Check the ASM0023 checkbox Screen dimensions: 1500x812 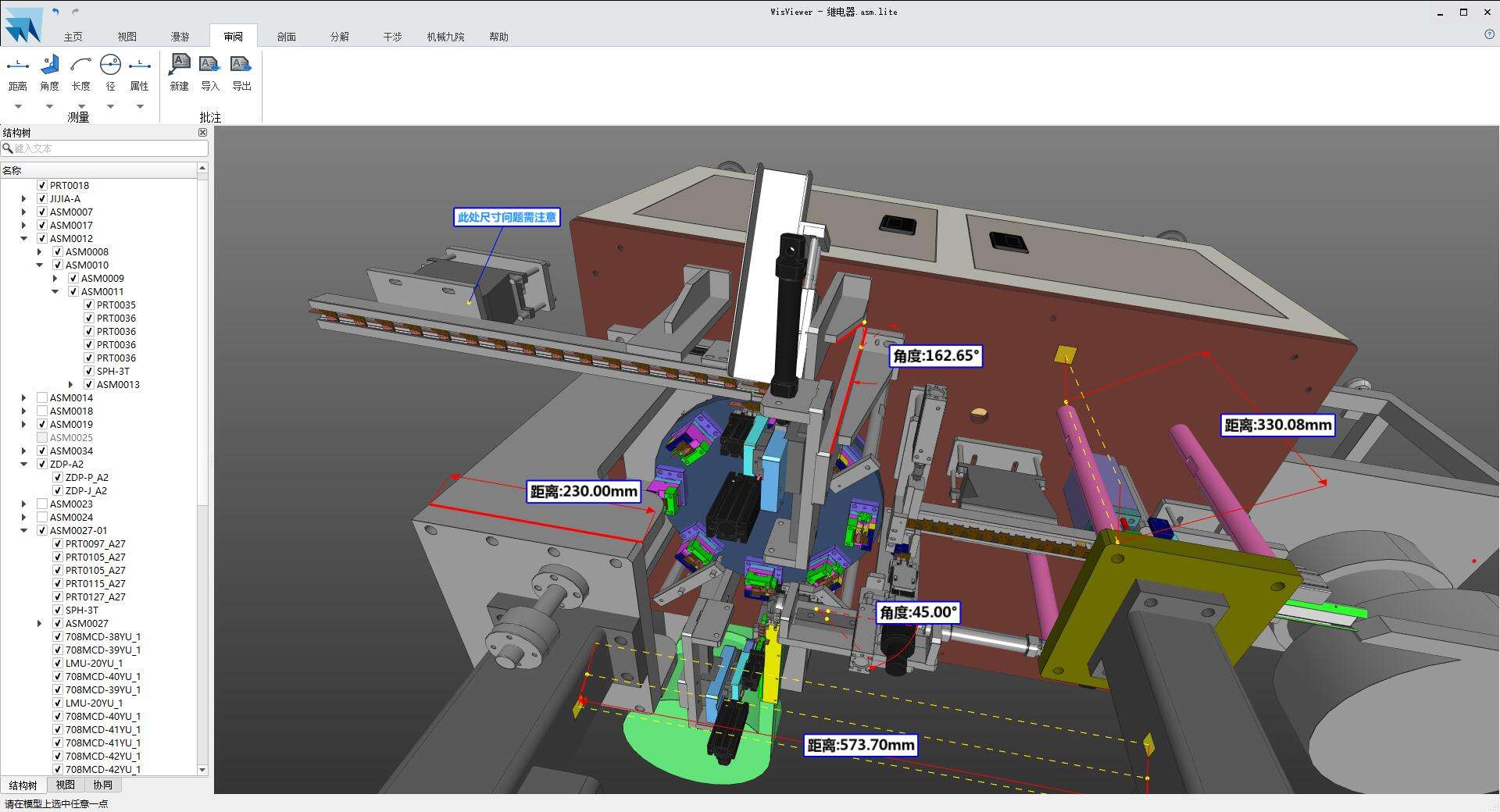(x=42, y=504)
